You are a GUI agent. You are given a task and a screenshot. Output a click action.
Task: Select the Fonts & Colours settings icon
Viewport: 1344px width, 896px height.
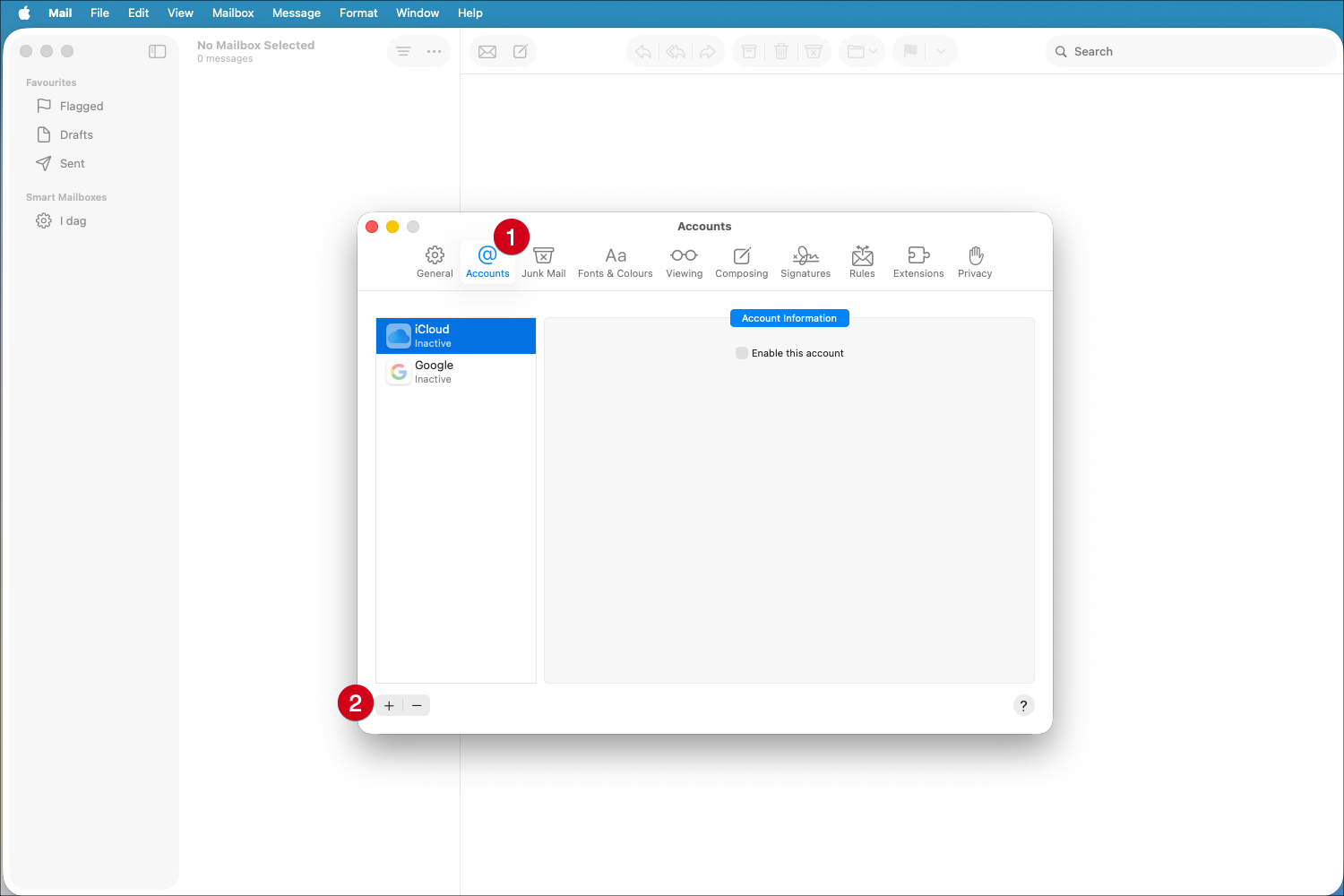[x=616, y=260]
